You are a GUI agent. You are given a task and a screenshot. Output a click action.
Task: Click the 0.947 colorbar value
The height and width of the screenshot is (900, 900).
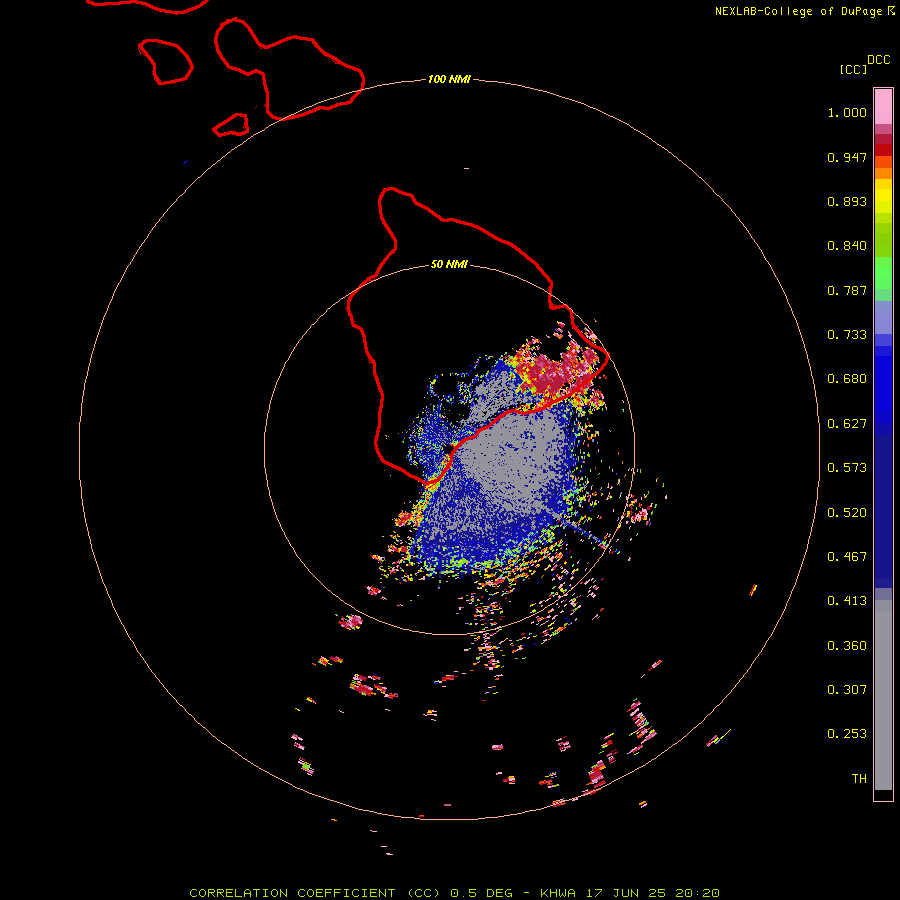pyautogui.click(x=847, y=157)
